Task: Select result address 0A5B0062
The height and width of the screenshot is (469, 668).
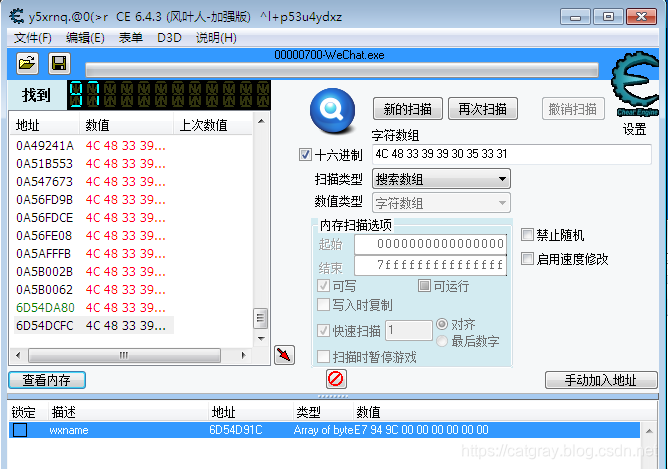Action: click(44, 289)
